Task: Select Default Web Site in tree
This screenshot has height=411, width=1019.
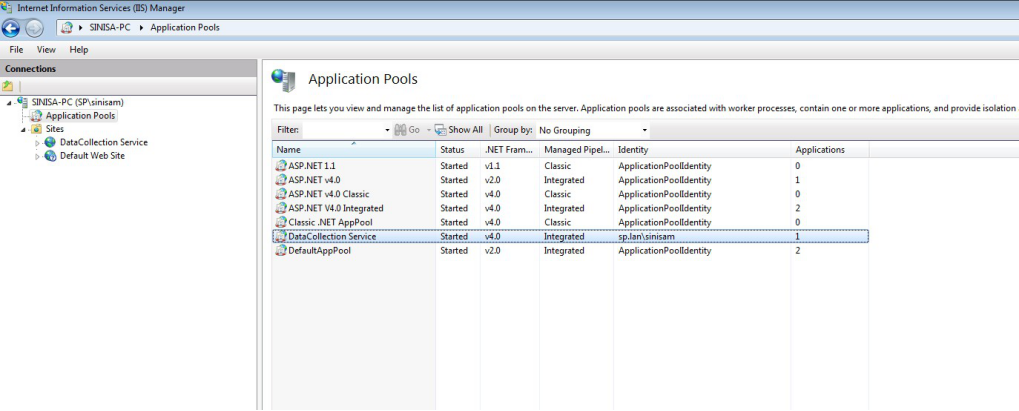Action: point(92,156)
